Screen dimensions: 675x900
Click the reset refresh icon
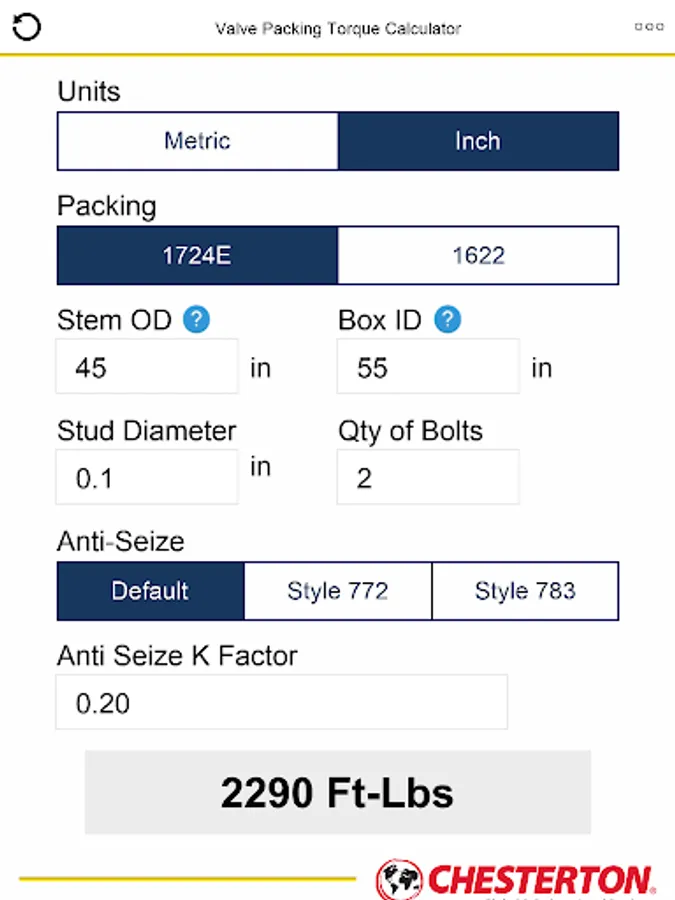[x=26, y=27]
